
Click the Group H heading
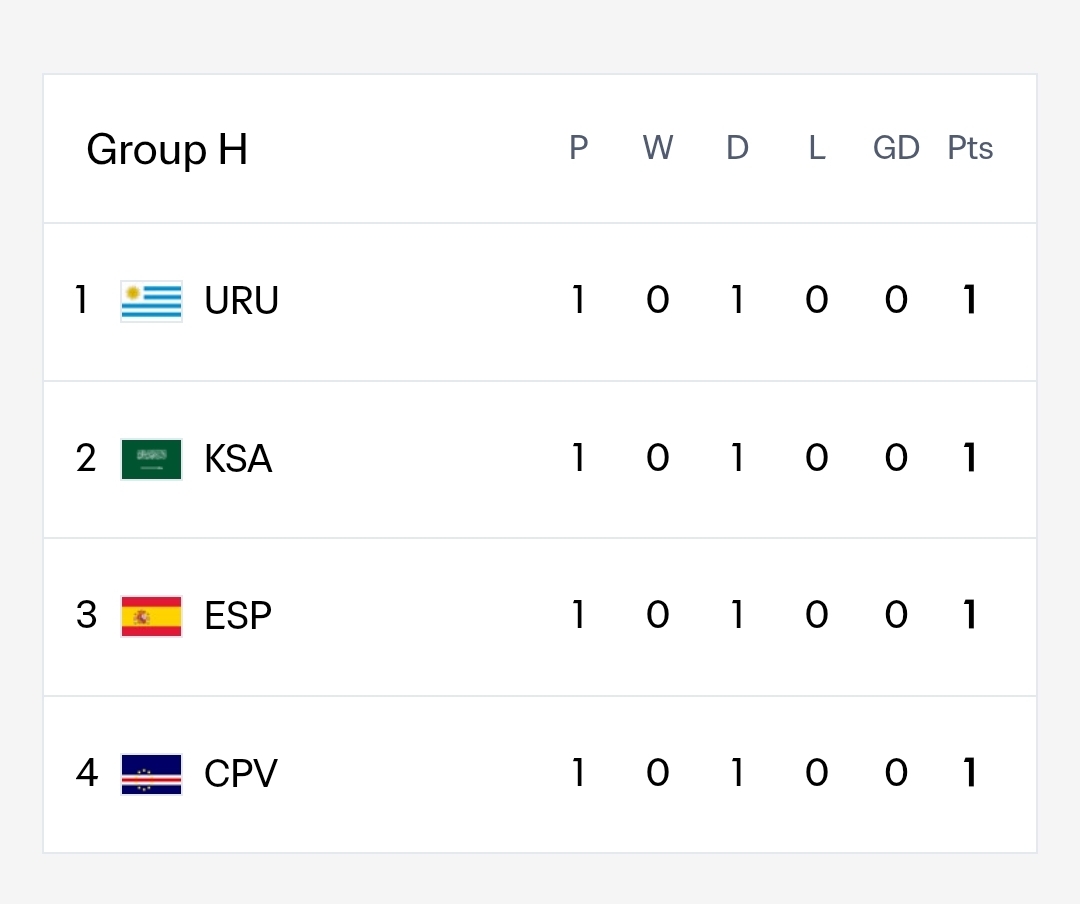tap(167, 150)
